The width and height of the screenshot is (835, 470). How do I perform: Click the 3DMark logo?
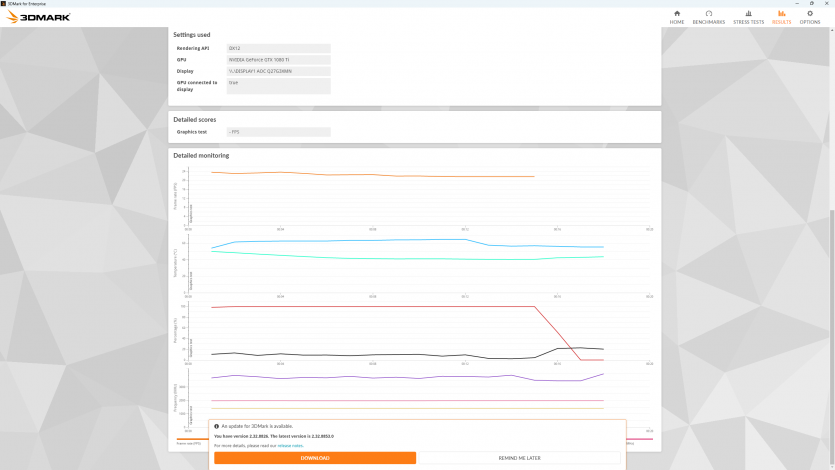(x=38, y=17)
